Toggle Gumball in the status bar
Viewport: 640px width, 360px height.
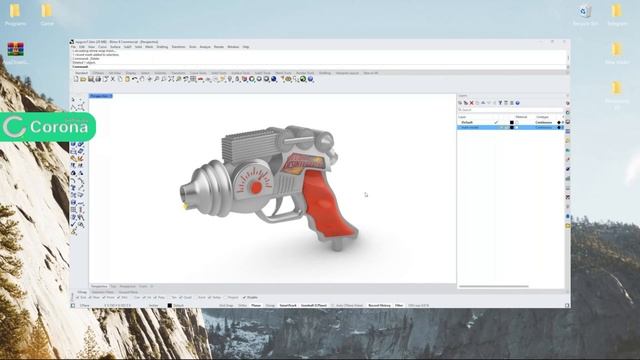pyautogui.click(x=313, y=305)
